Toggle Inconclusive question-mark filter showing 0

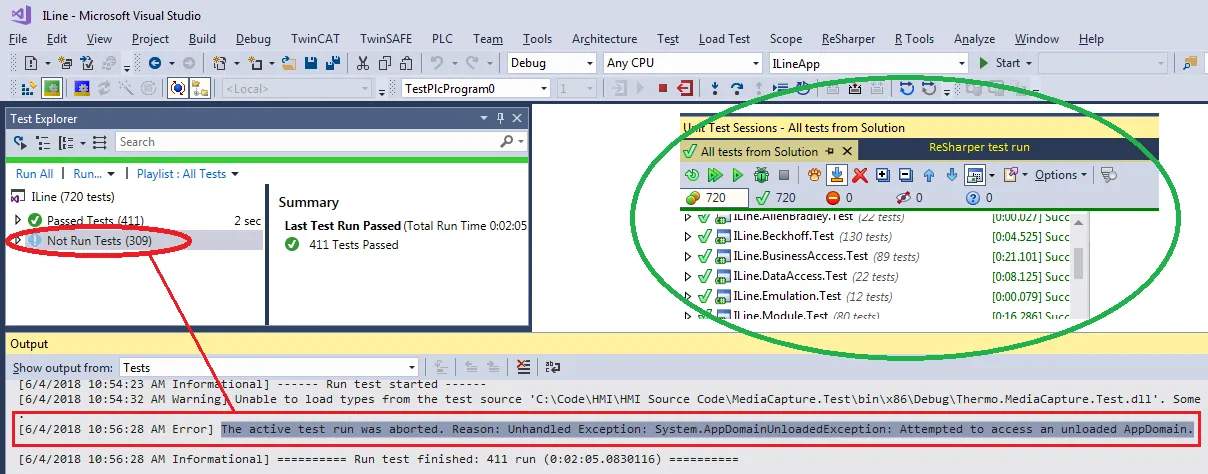pos(980,198)
